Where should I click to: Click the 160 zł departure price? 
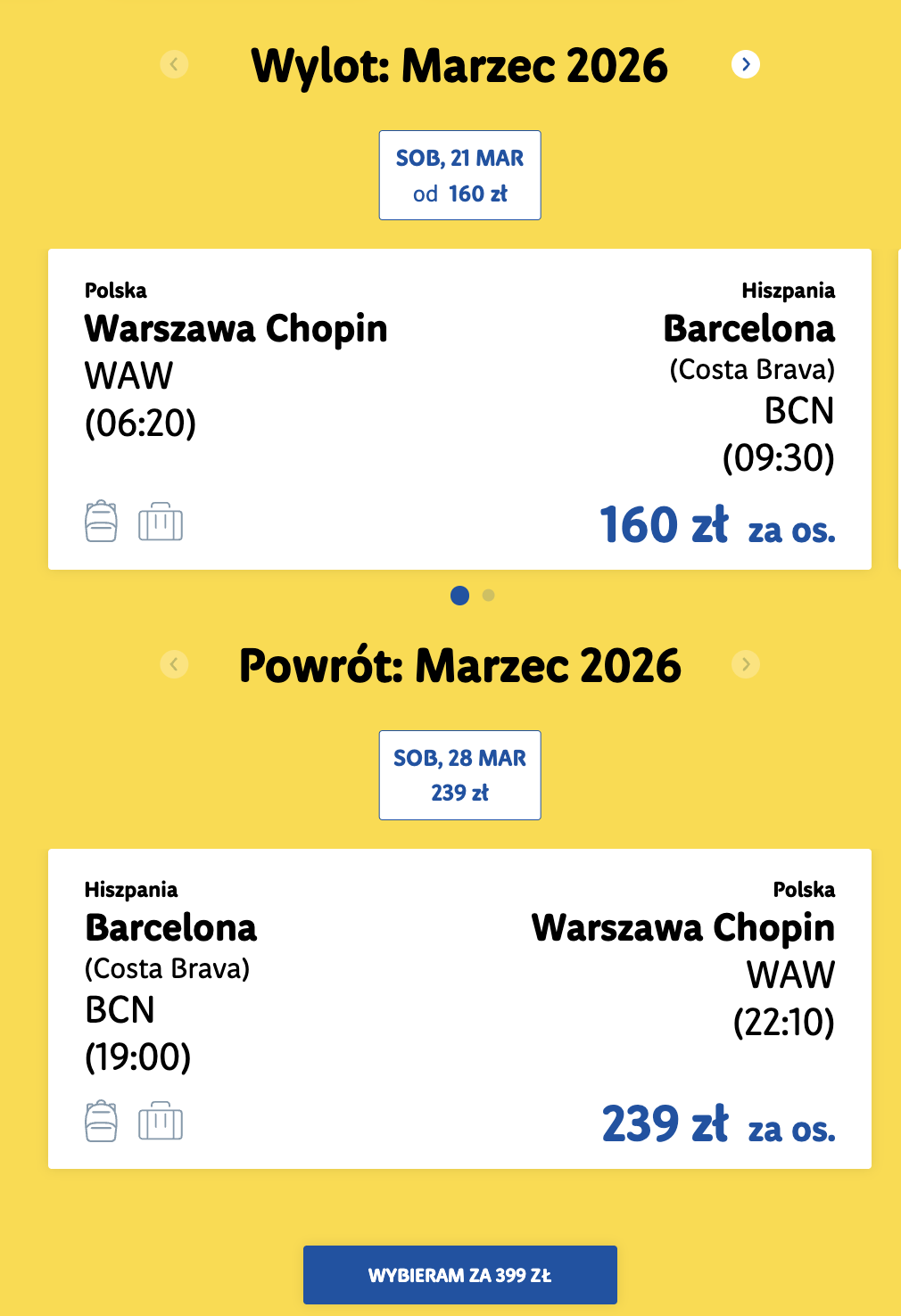coord(665,524)
